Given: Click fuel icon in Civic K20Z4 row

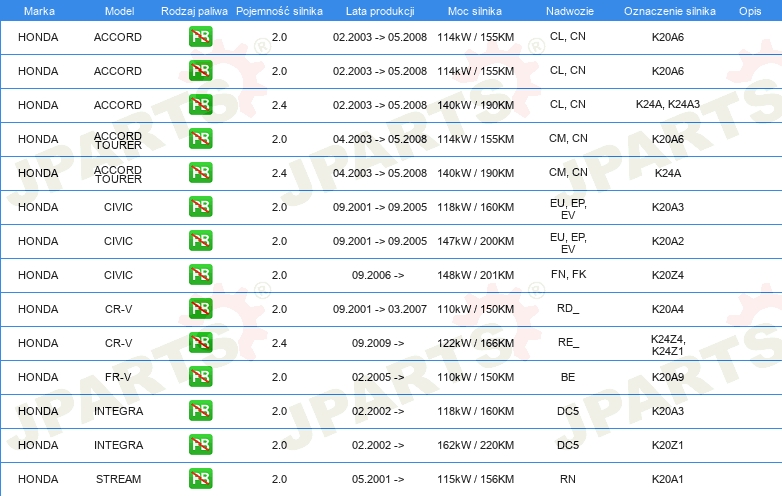Looking at the screenshot, I should point(200,275).
